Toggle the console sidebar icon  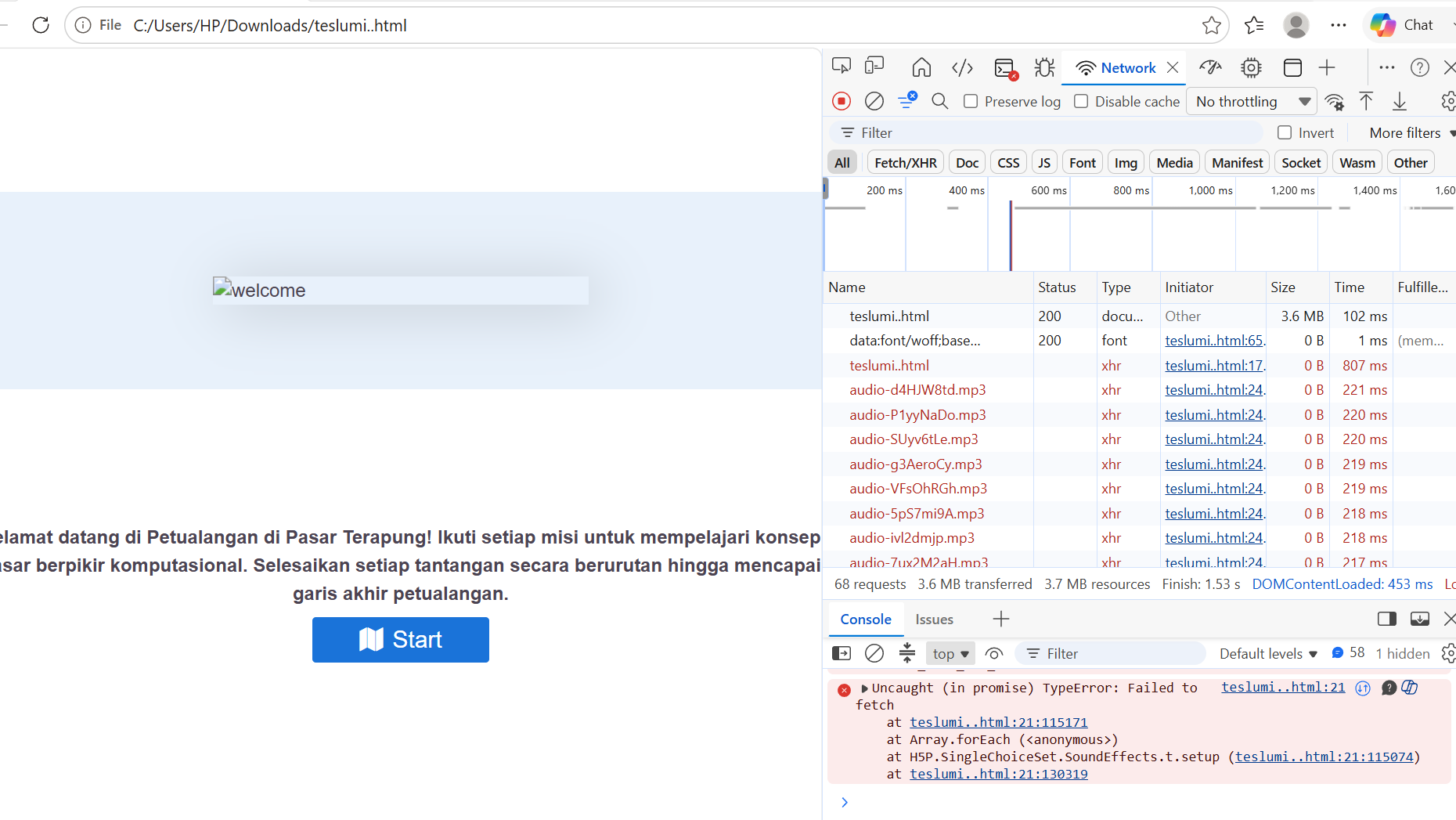(x=842, y=653)
